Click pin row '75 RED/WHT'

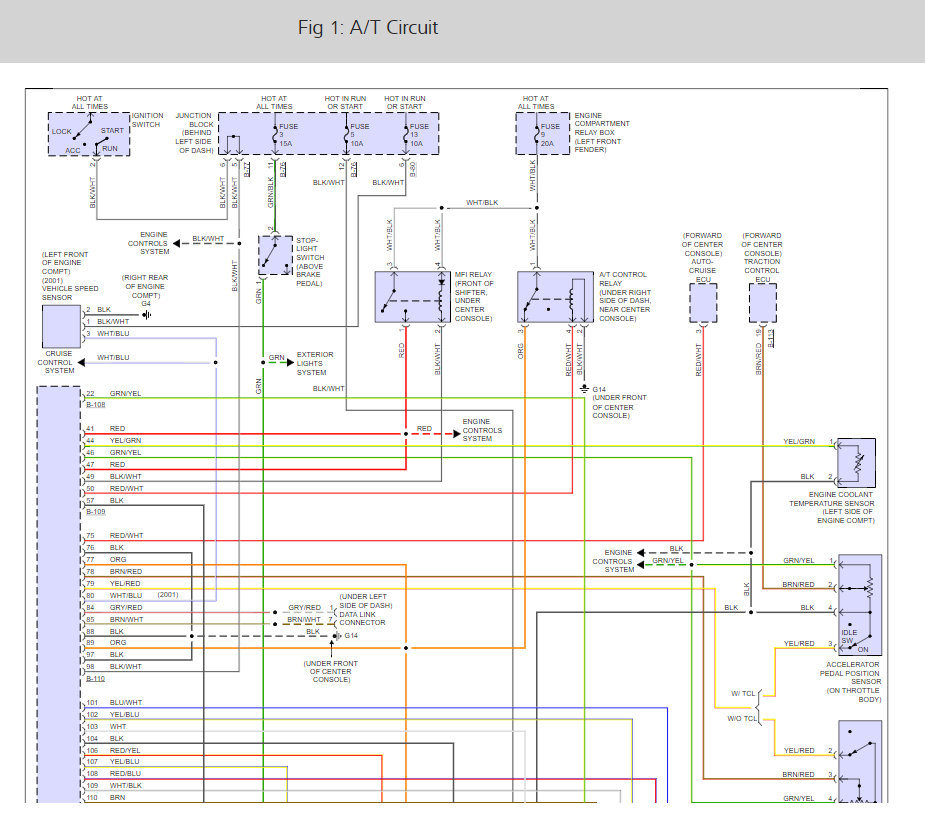114,536
